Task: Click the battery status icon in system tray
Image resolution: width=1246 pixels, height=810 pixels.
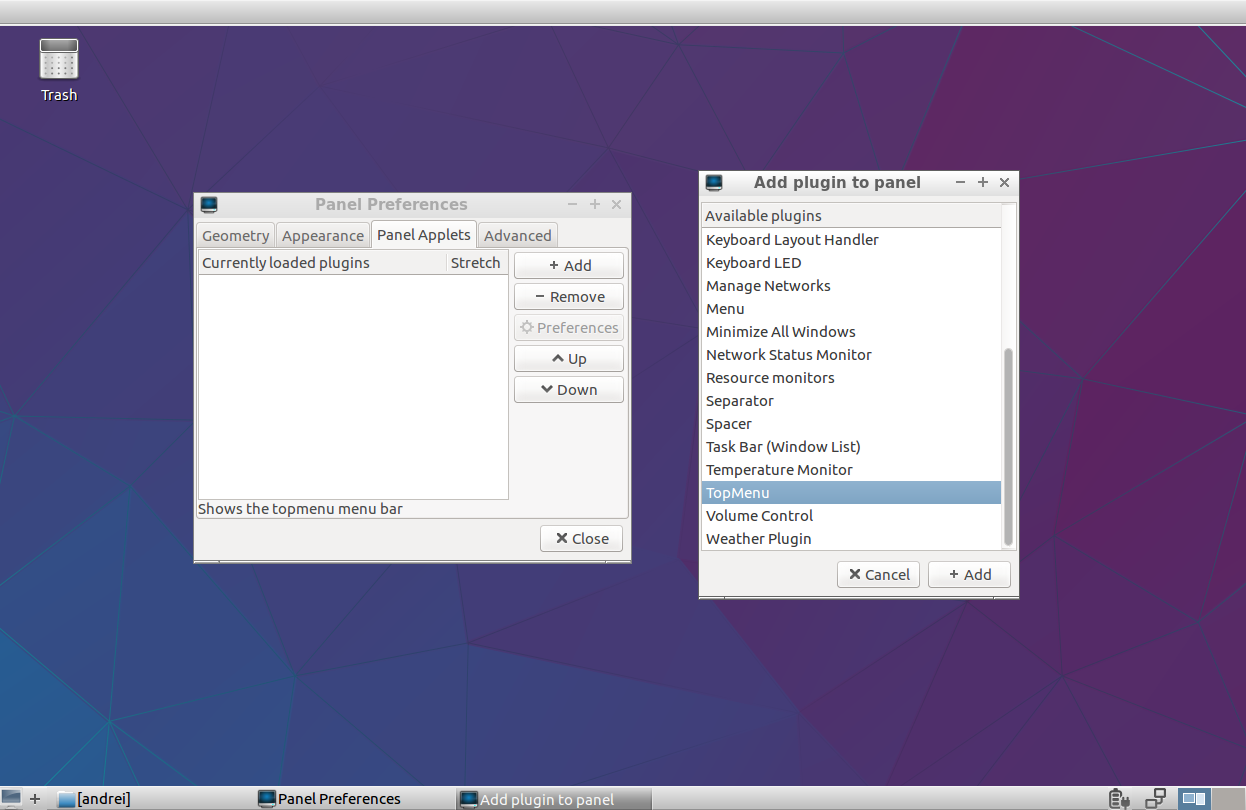Action: [x=1119, y=798]
